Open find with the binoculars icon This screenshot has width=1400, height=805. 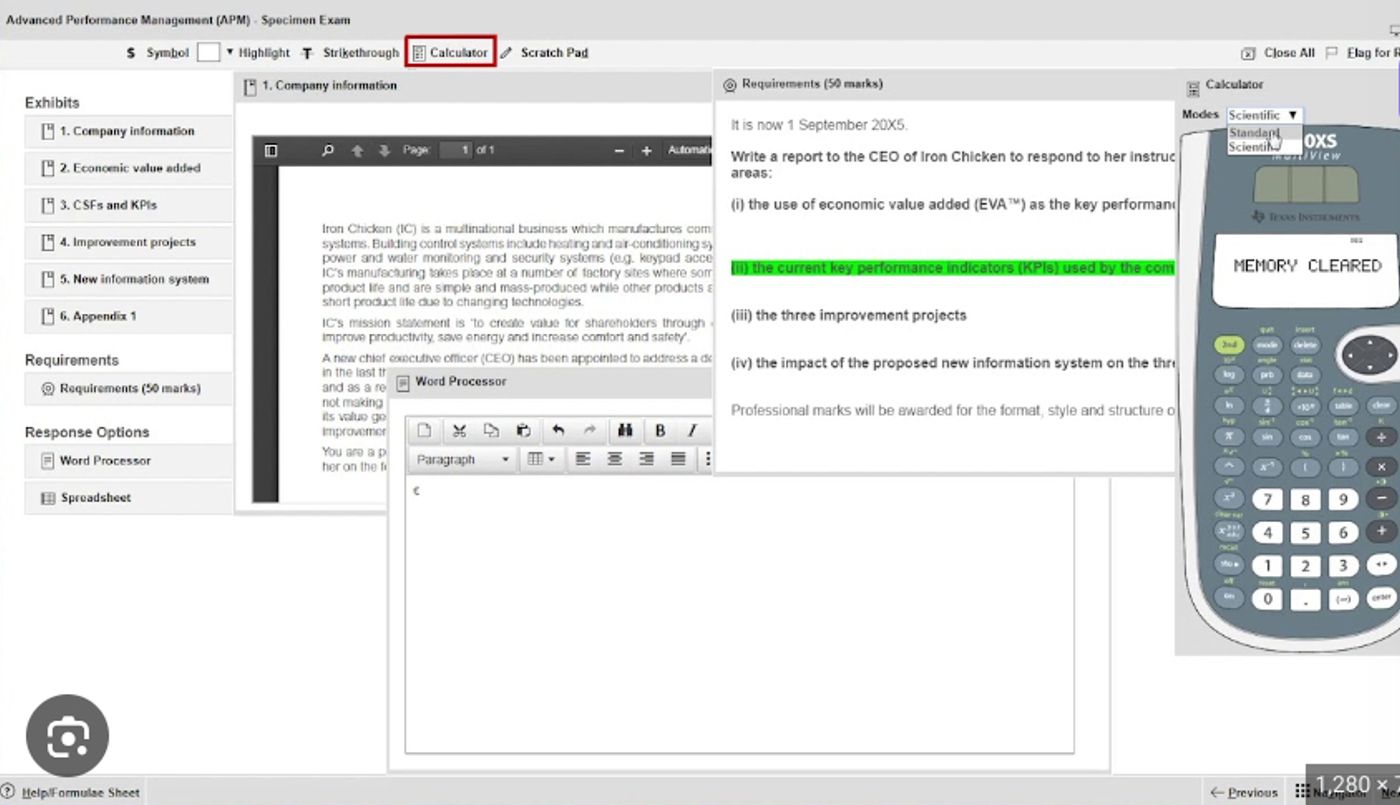coord(626,430)
